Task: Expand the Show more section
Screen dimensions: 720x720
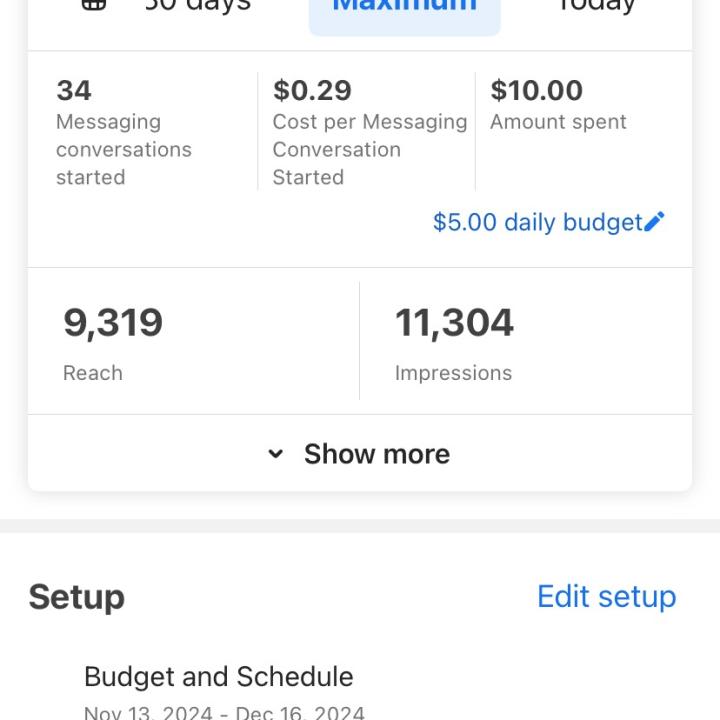Action: pyautogui.click(x=360, y=454)
